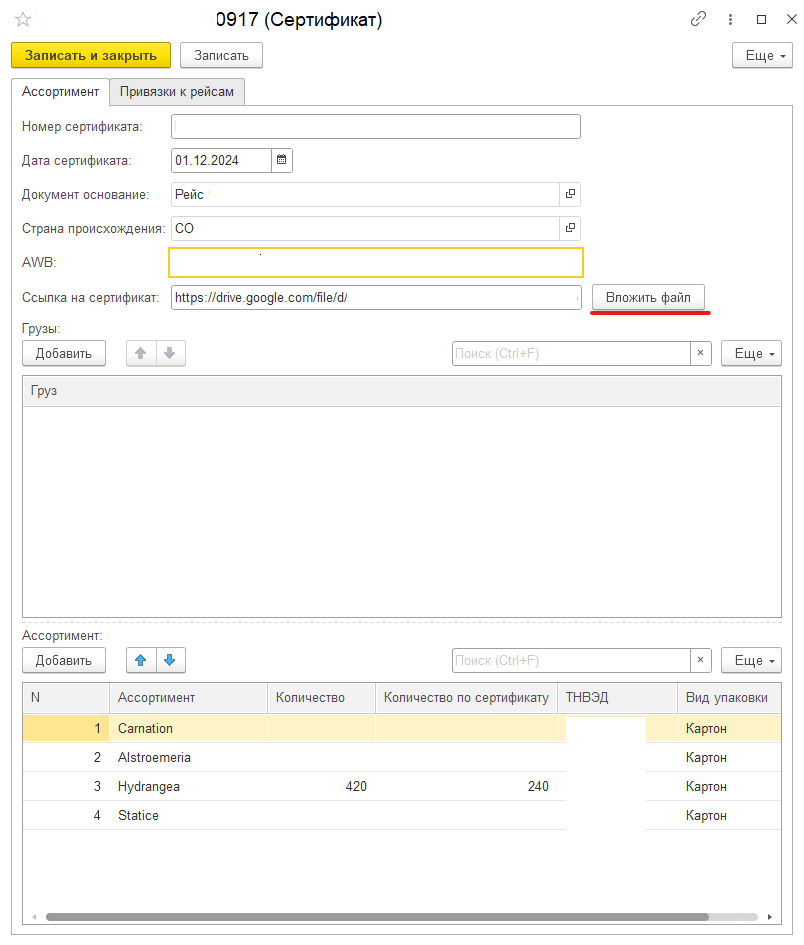Open the linked Рейс base document

click(570, 195)
